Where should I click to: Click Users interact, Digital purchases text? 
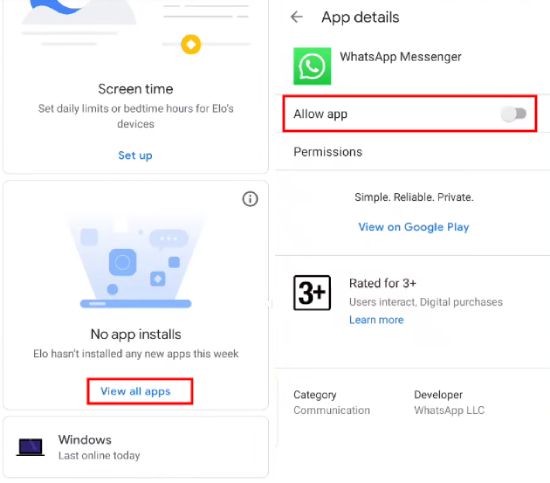click(x=426, y=302)
